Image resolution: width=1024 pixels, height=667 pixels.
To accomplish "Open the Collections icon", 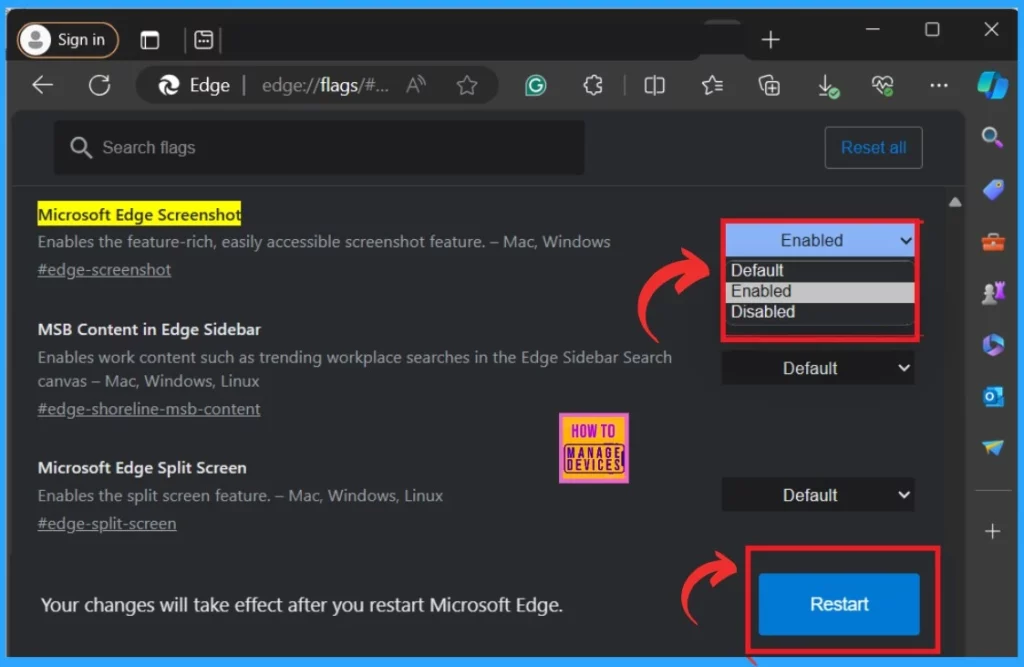I will pyautogui.click(x=769, y=86).
